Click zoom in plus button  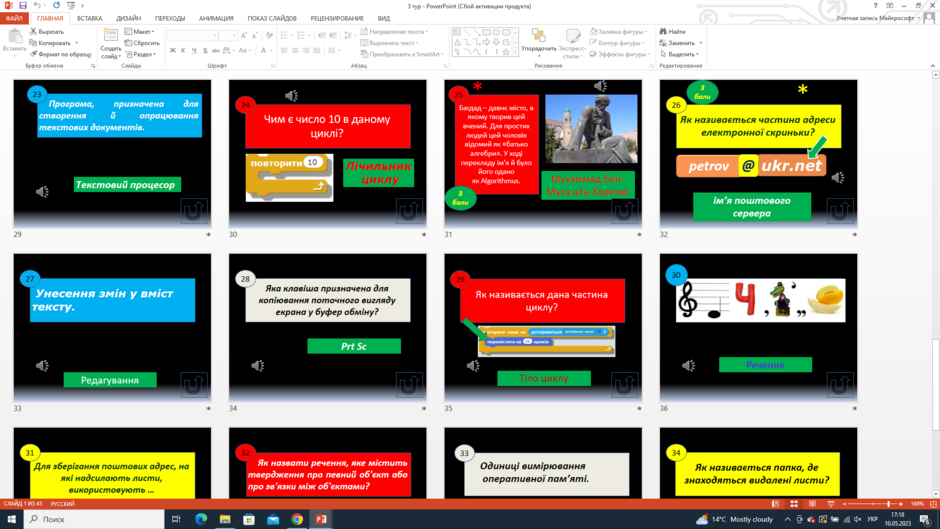(900, 504)
